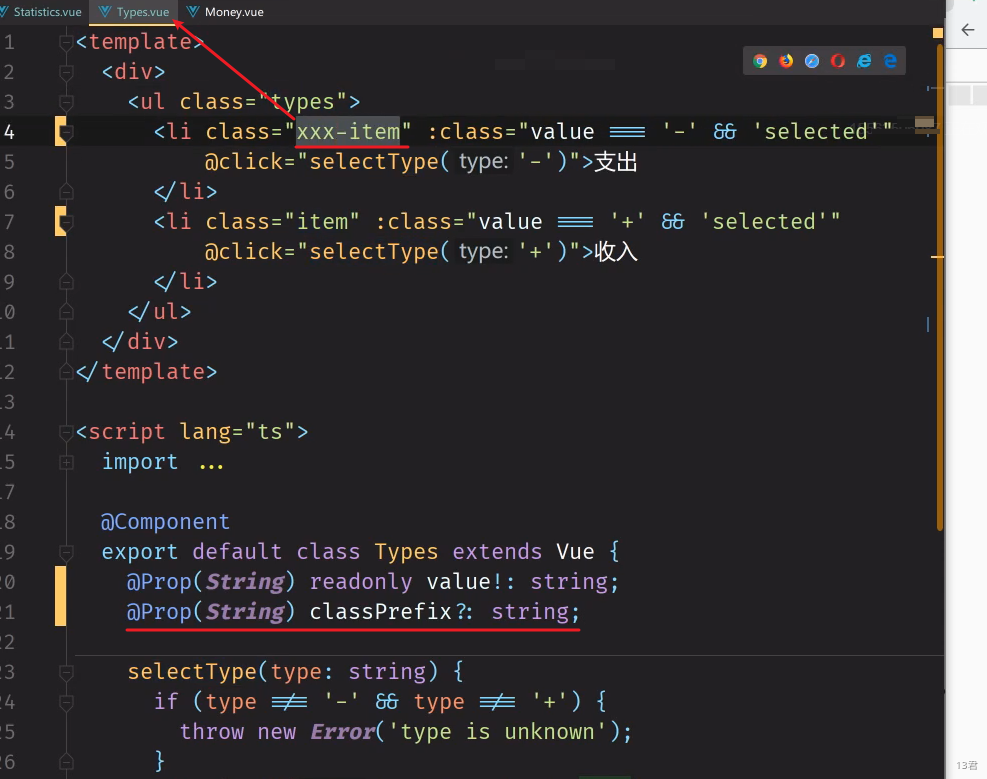Click the 收入 label text
Screen dimensions: 987x779
click(616, 252)
